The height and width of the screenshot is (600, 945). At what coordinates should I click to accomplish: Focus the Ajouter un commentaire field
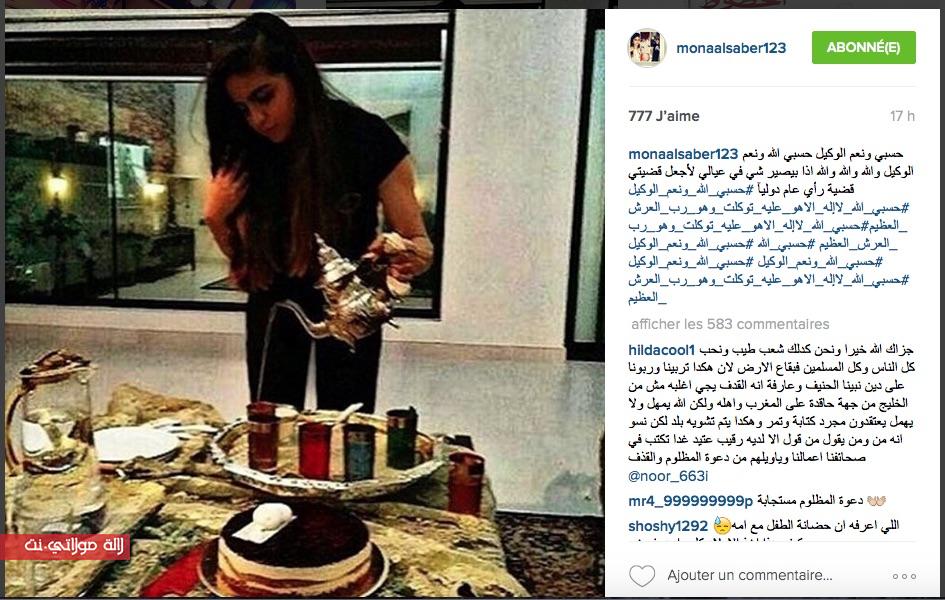(x=750, y=576)
